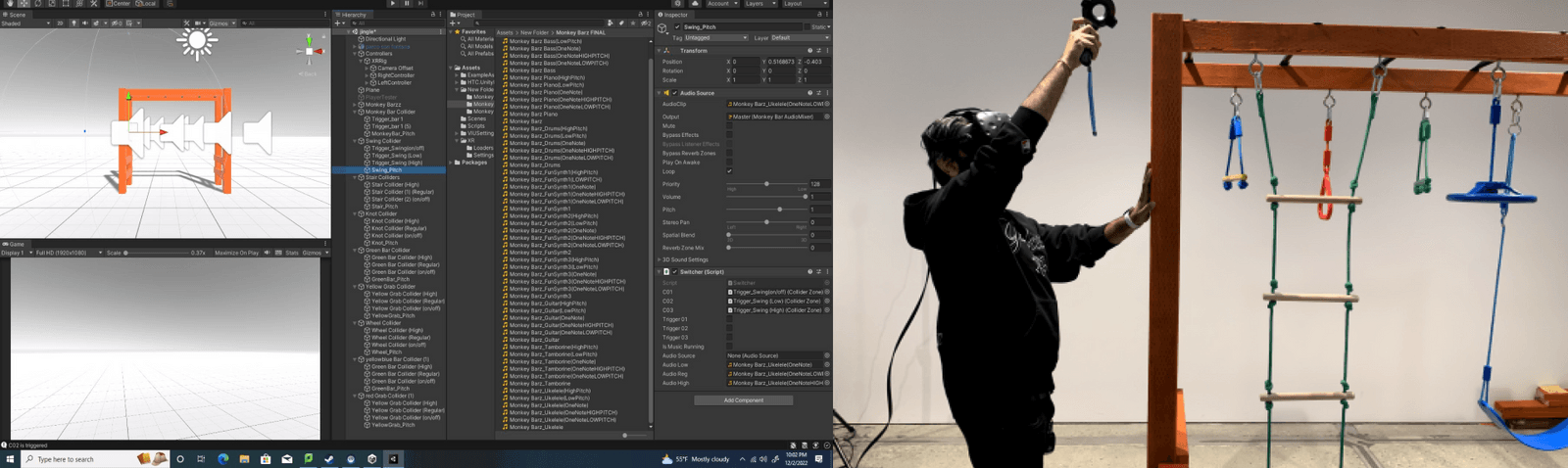Toggle scene lighting bulb icon
1568x468 pixels.
[x=73, y=23]
